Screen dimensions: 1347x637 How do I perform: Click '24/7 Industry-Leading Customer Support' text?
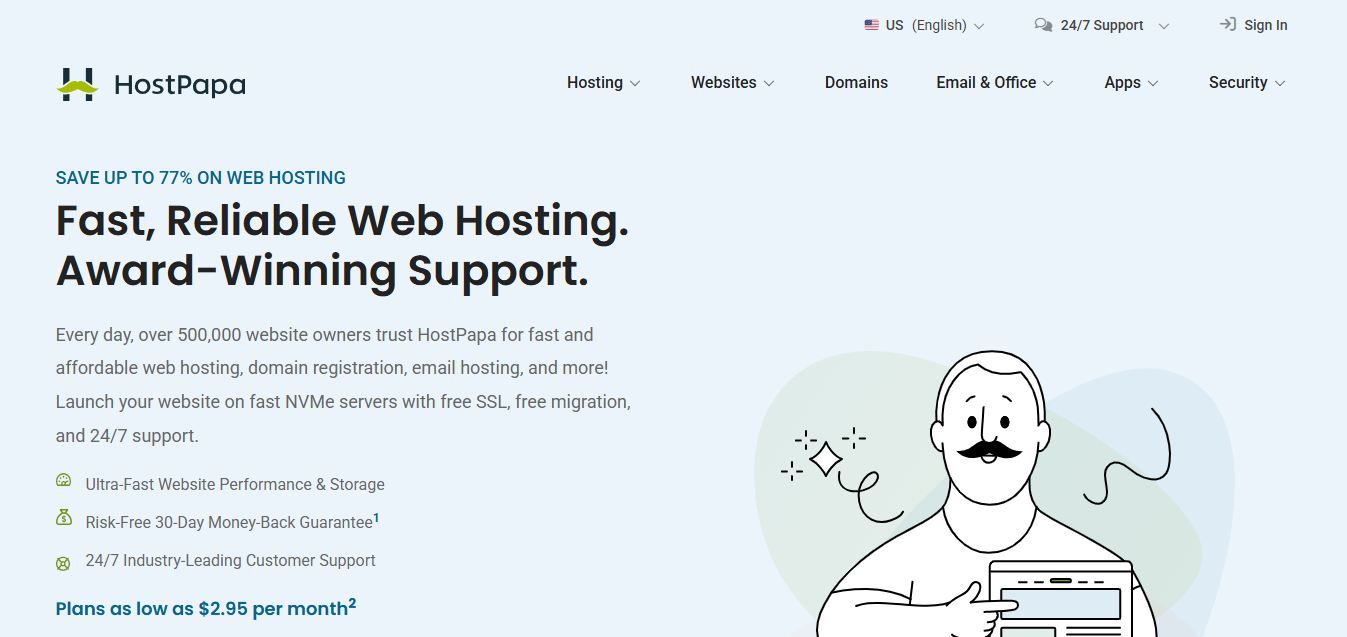pyautogui.click(x=231, y=561)
